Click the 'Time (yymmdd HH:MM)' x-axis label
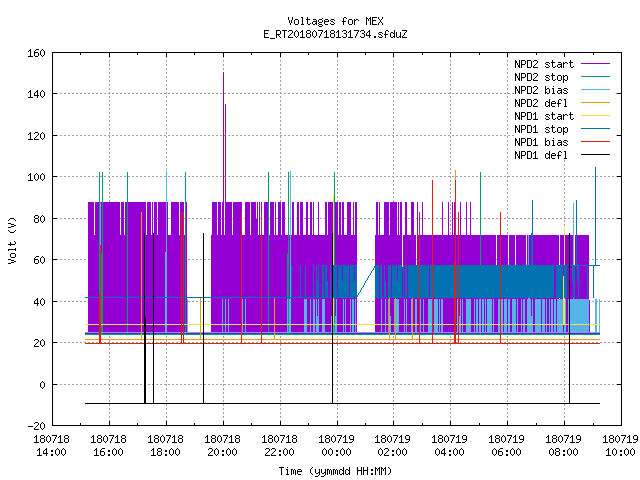 click(x=335, y=471)
